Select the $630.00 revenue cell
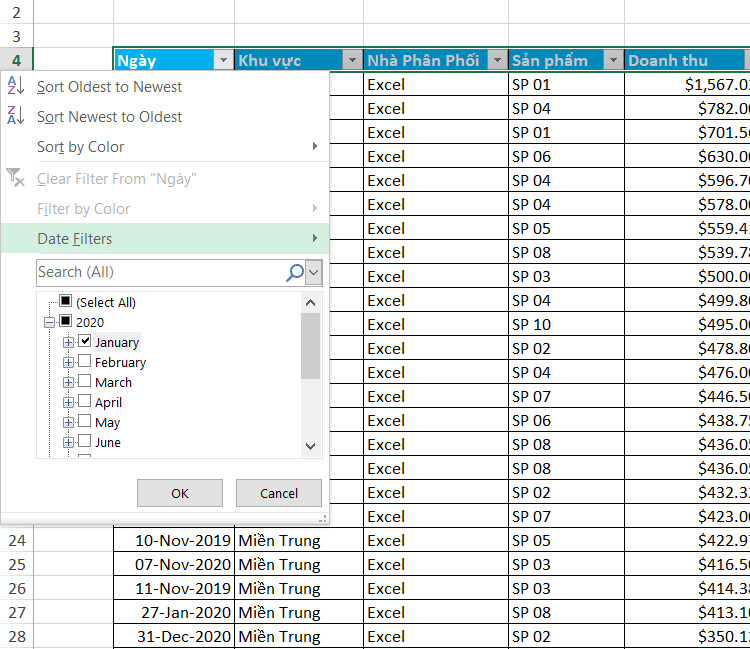Viewport: 750px width, 649px height. tap(687, 156)
